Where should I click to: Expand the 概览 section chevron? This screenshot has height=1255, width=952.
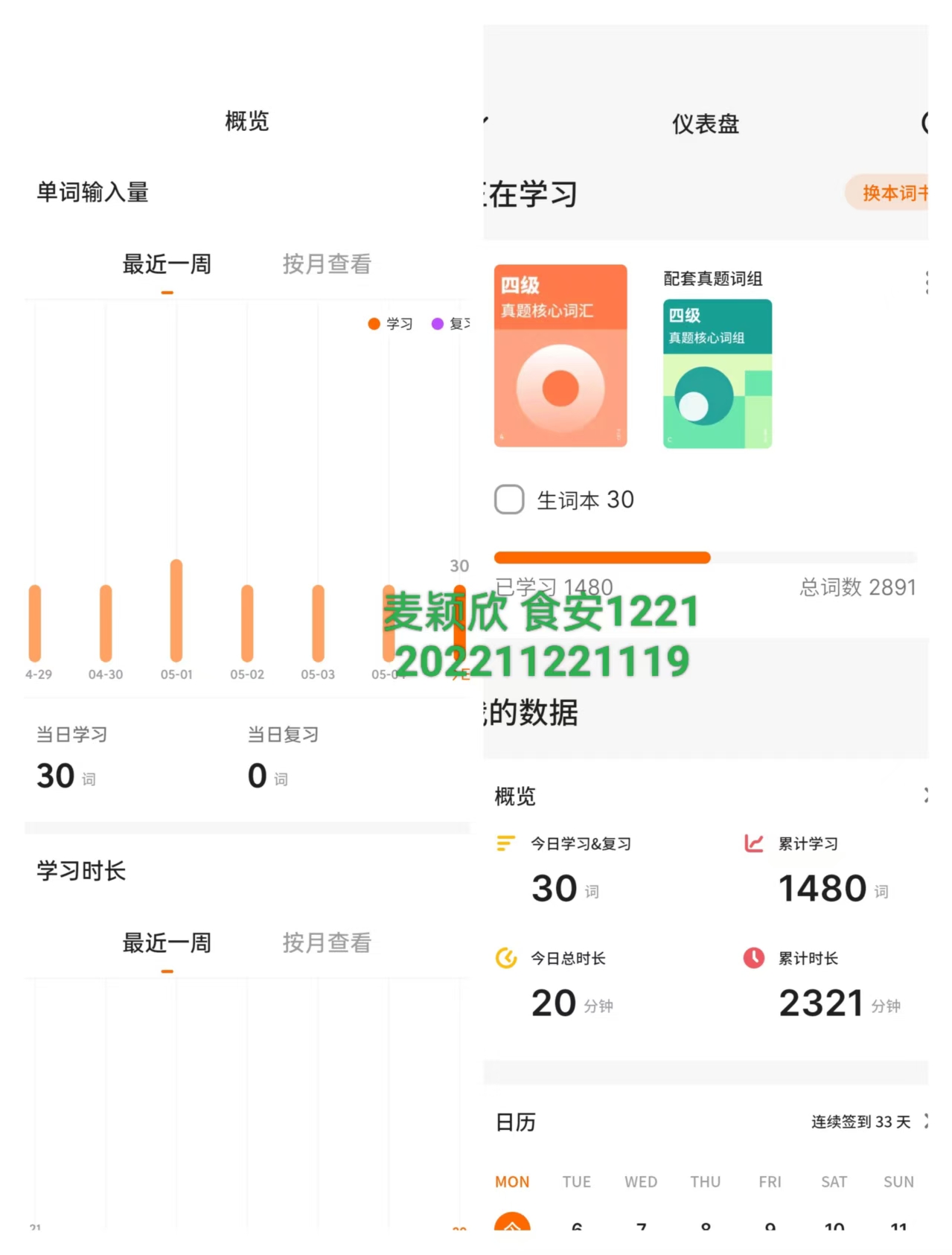(925, 795)
